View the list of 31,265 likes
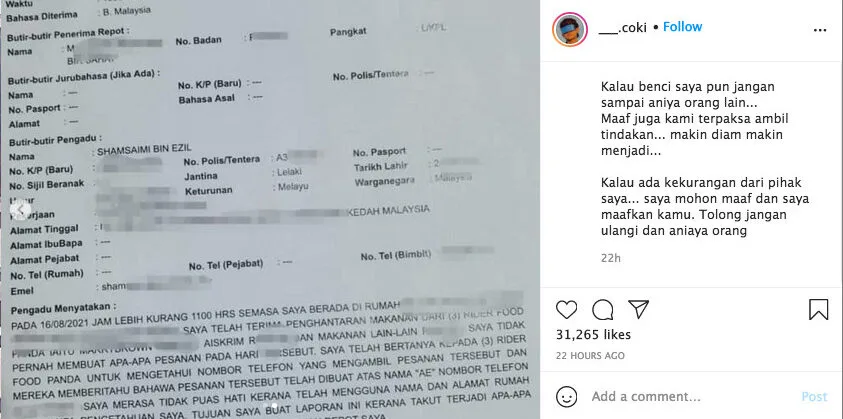The height and width of the screenshot is (419, 843). pyautogui.click(x=593, y=335)
